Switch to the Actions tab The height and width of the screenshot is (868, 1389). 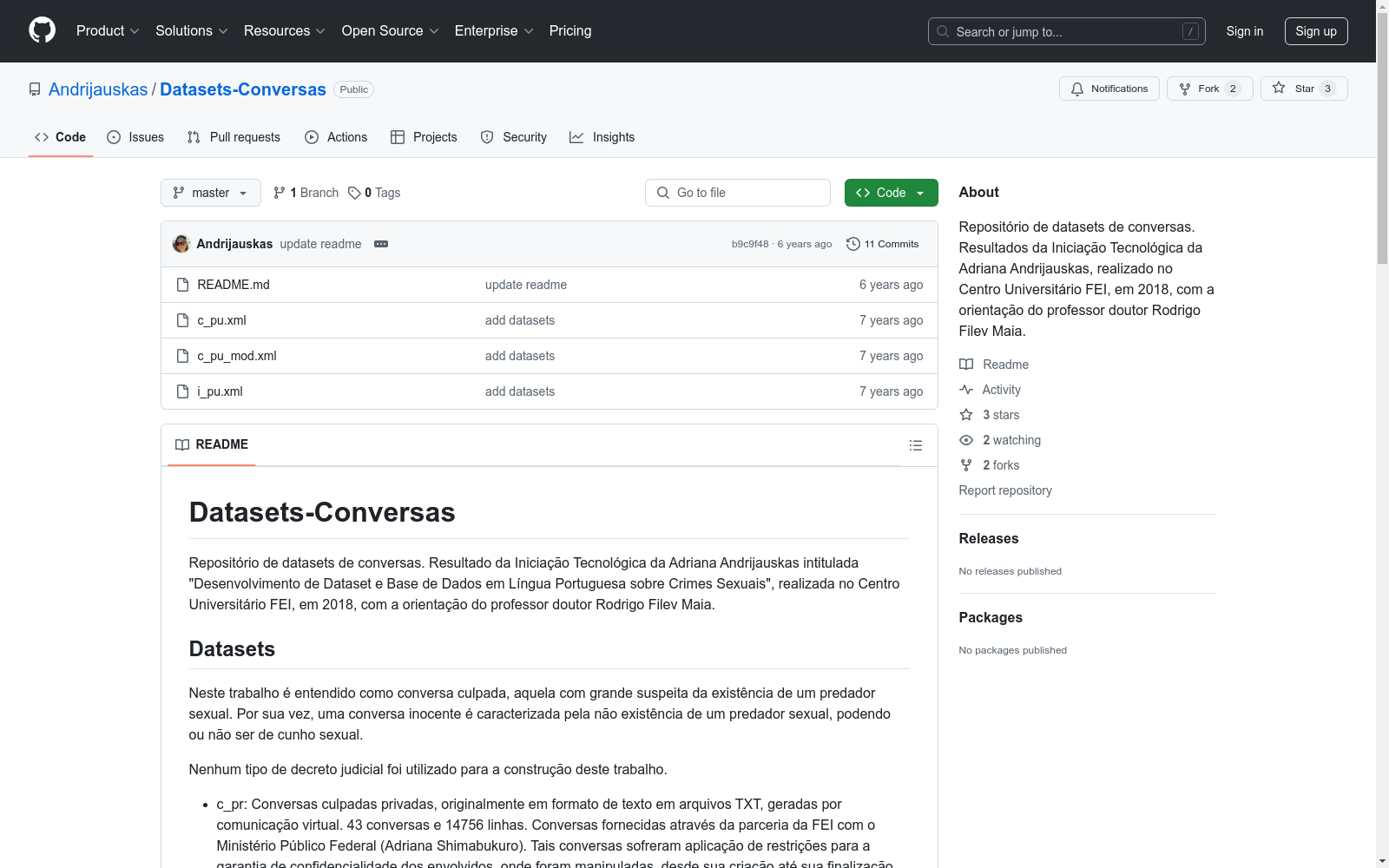coord(336,137)
